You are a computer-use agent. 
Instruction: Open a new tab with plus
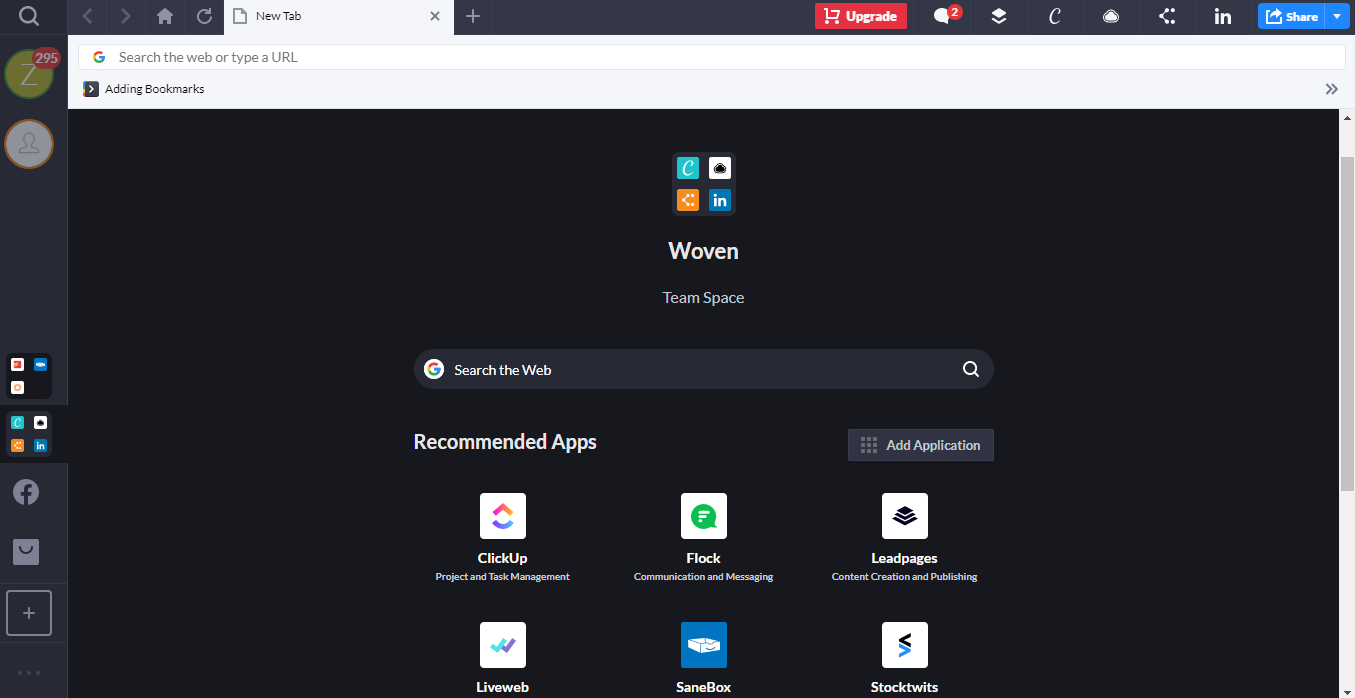click(473, 16)
